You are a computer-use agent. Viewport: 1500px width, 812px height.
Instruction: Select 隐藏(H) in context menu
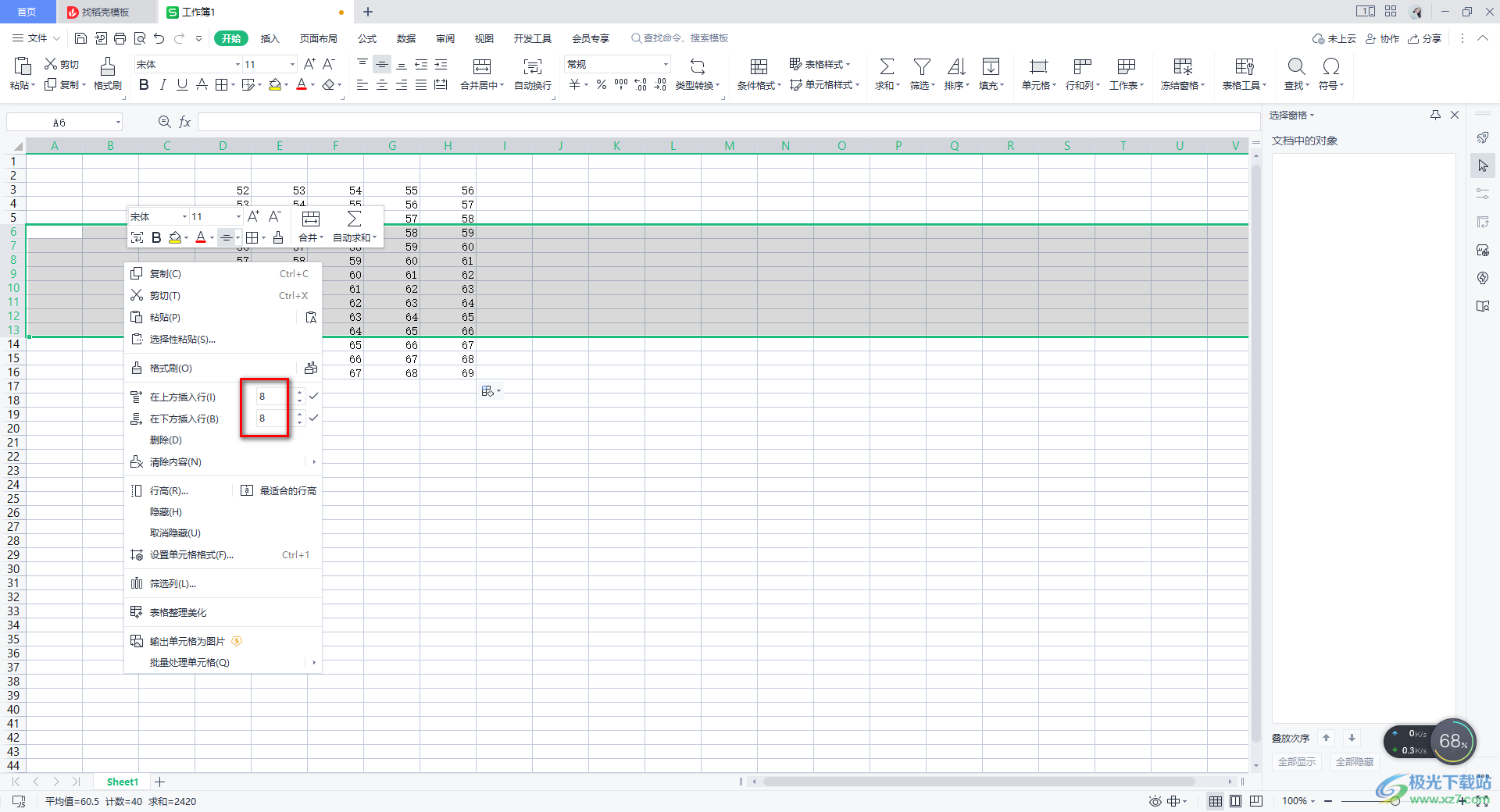pos(223,512)
